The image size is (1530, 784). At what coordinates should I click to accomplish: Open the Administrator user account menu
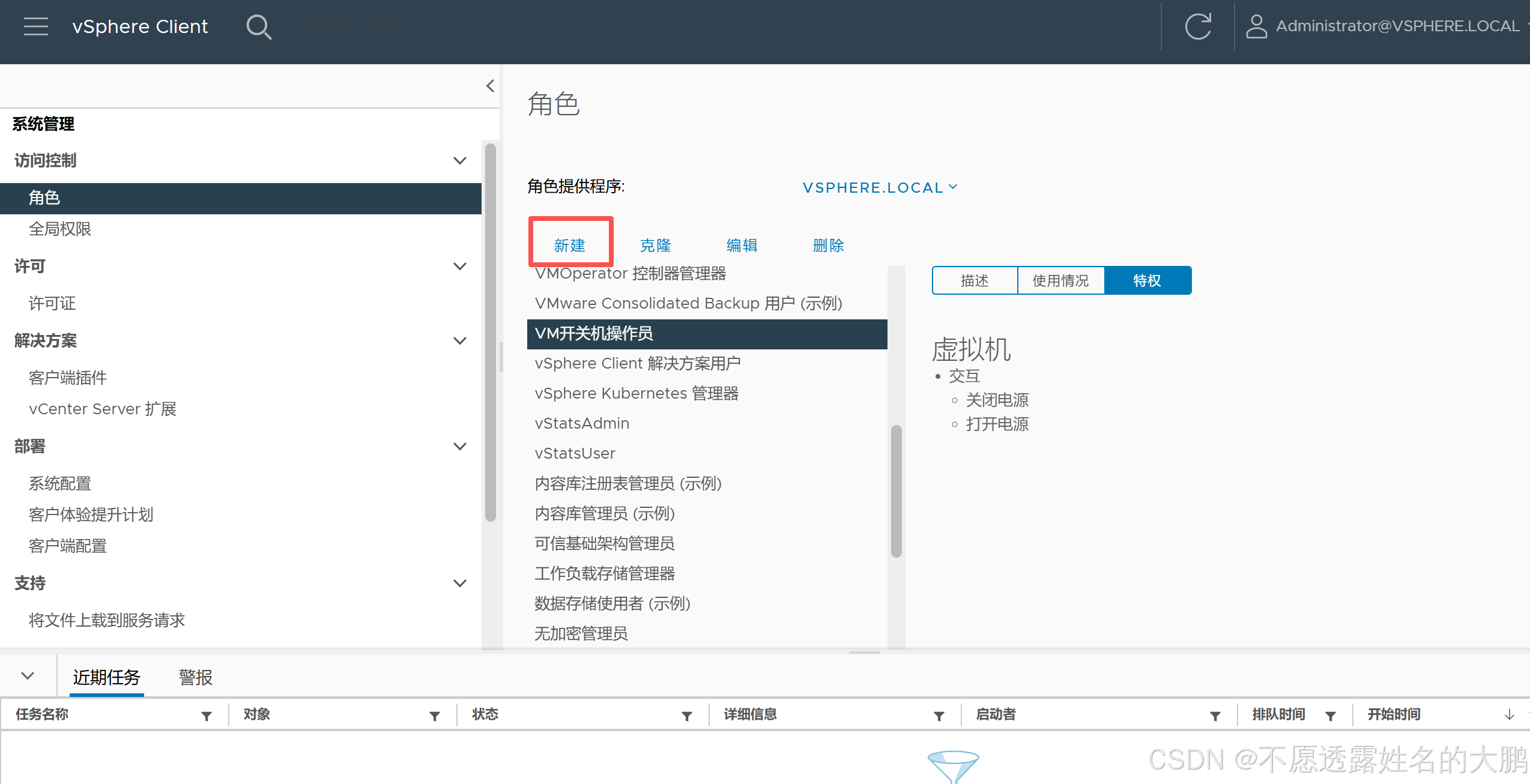coord(1387,26)
